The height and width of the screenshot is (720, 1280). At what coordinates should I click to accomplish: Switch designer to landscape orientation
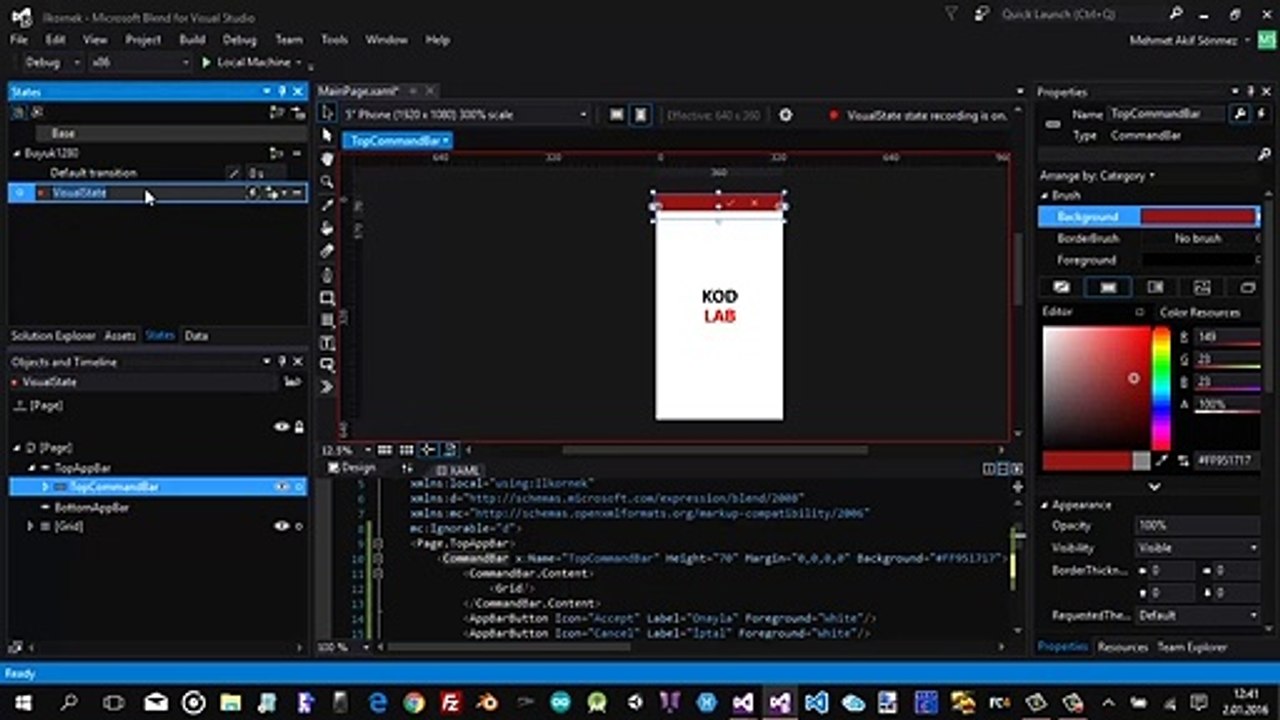(x=617, y=115)
